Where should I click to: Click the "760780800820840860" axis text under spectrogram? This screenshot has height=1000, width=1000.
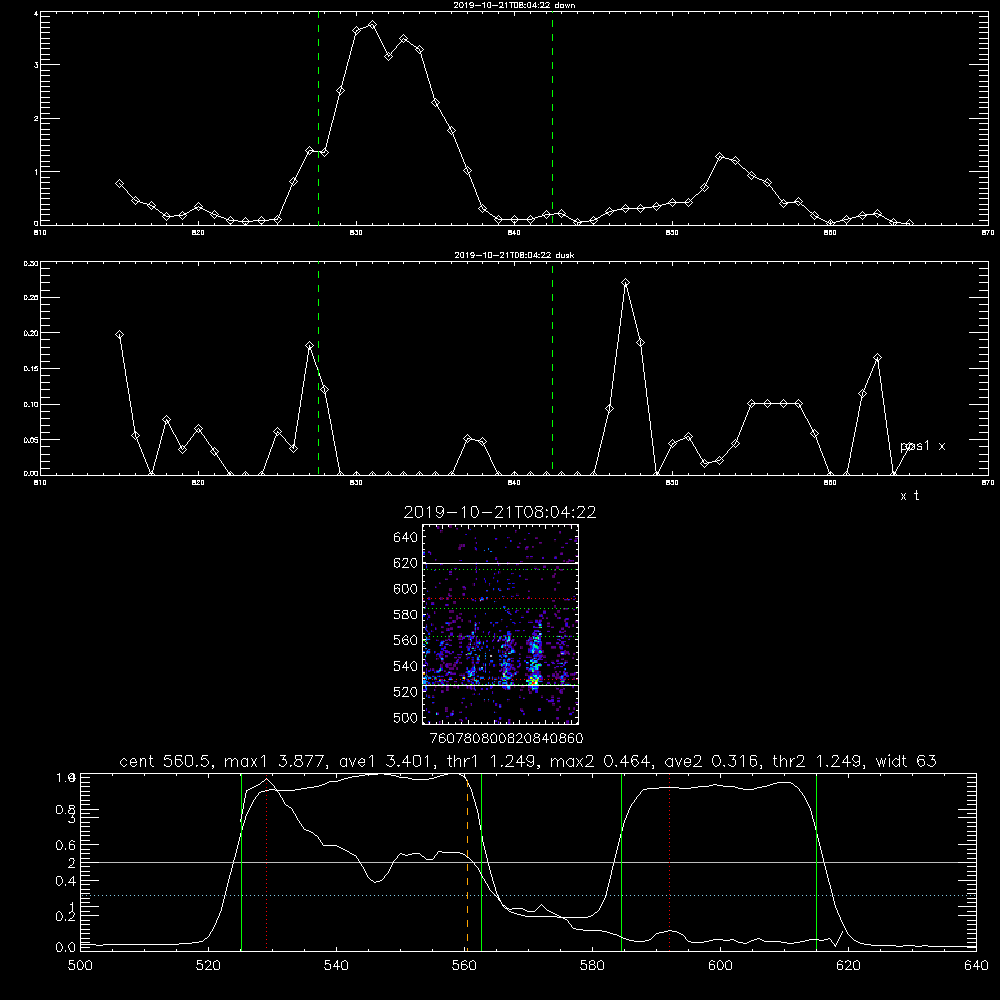(506, 739)
